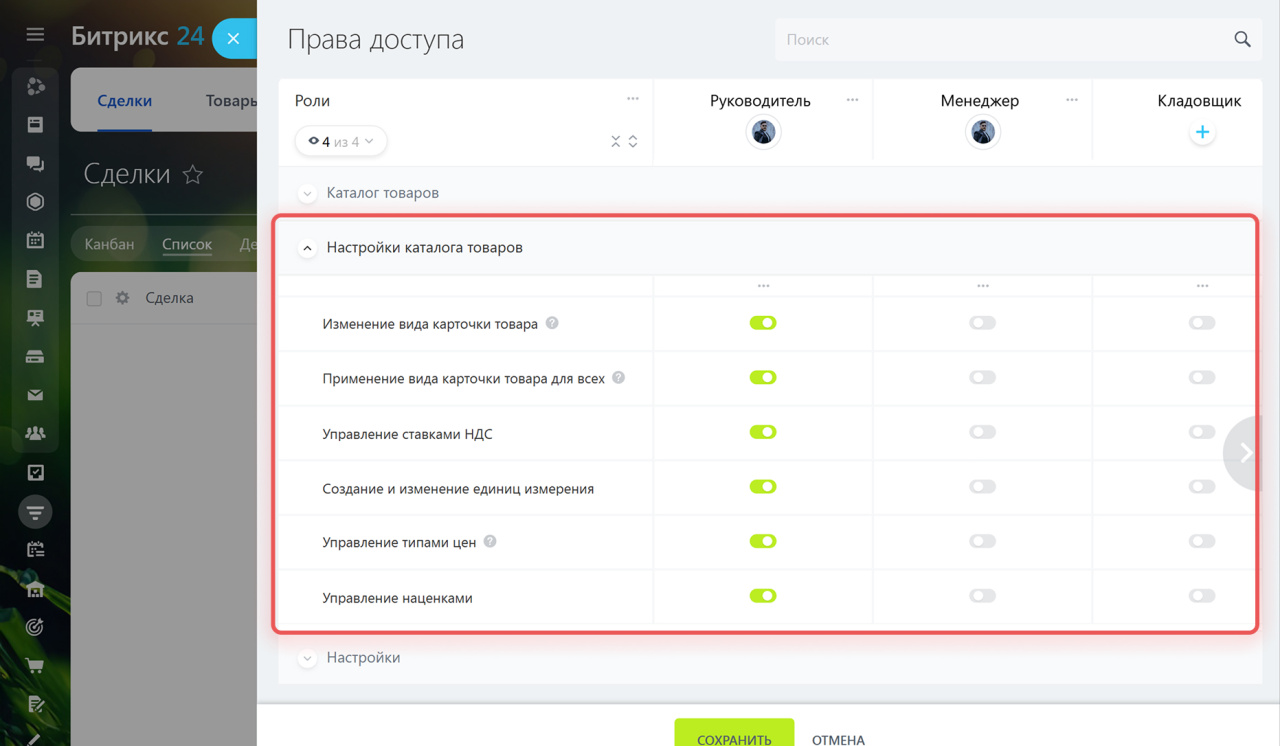Select the Канбан view
This screenshot has height=746, width=1280.
(109, 244)
